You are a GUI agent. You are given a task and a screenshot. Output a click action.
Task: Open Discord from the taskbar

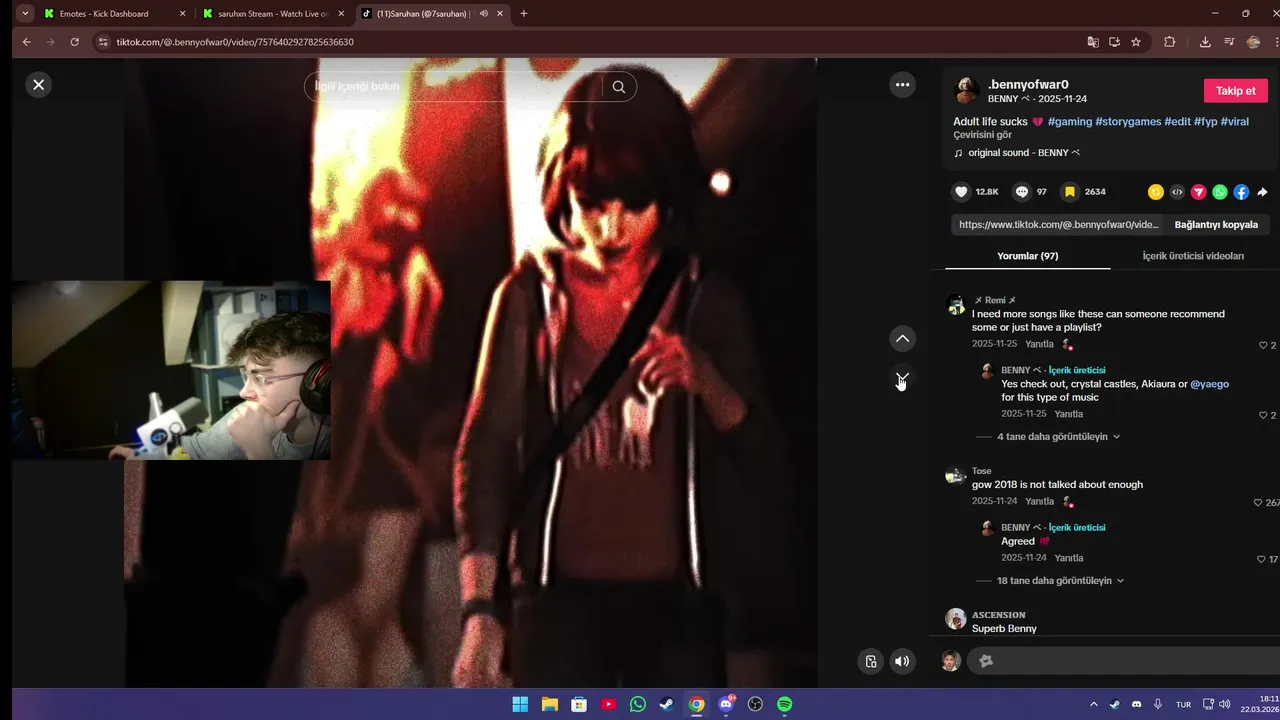(726, 704)
